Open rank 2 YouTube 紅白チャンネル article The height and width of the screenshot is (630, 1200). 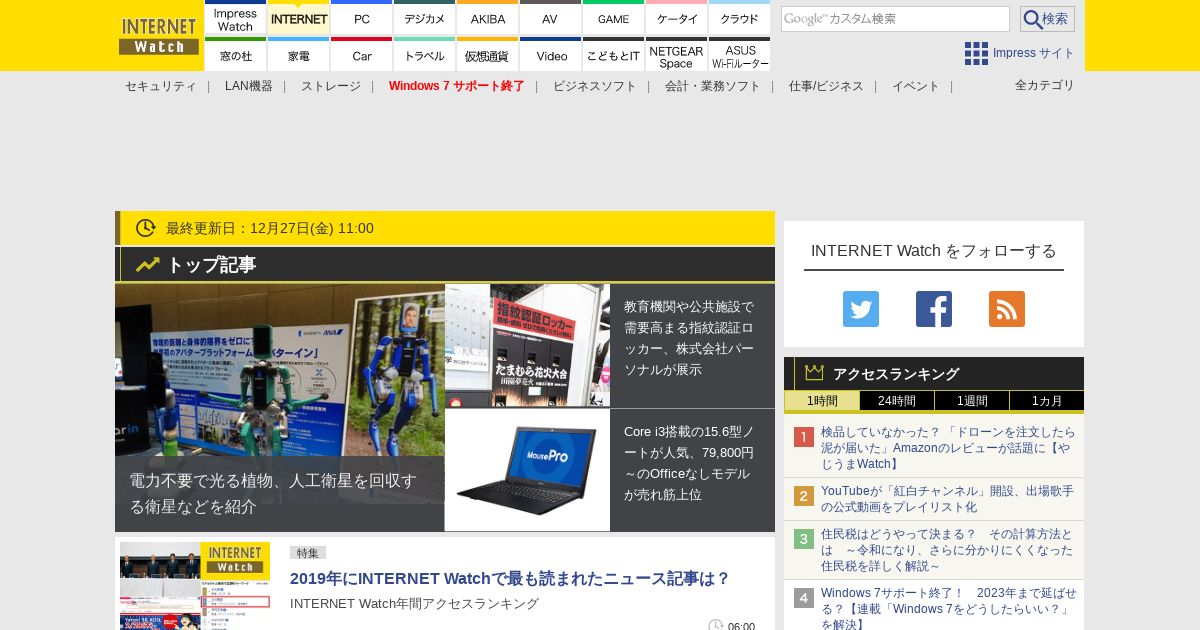click(x=947, y=499)
